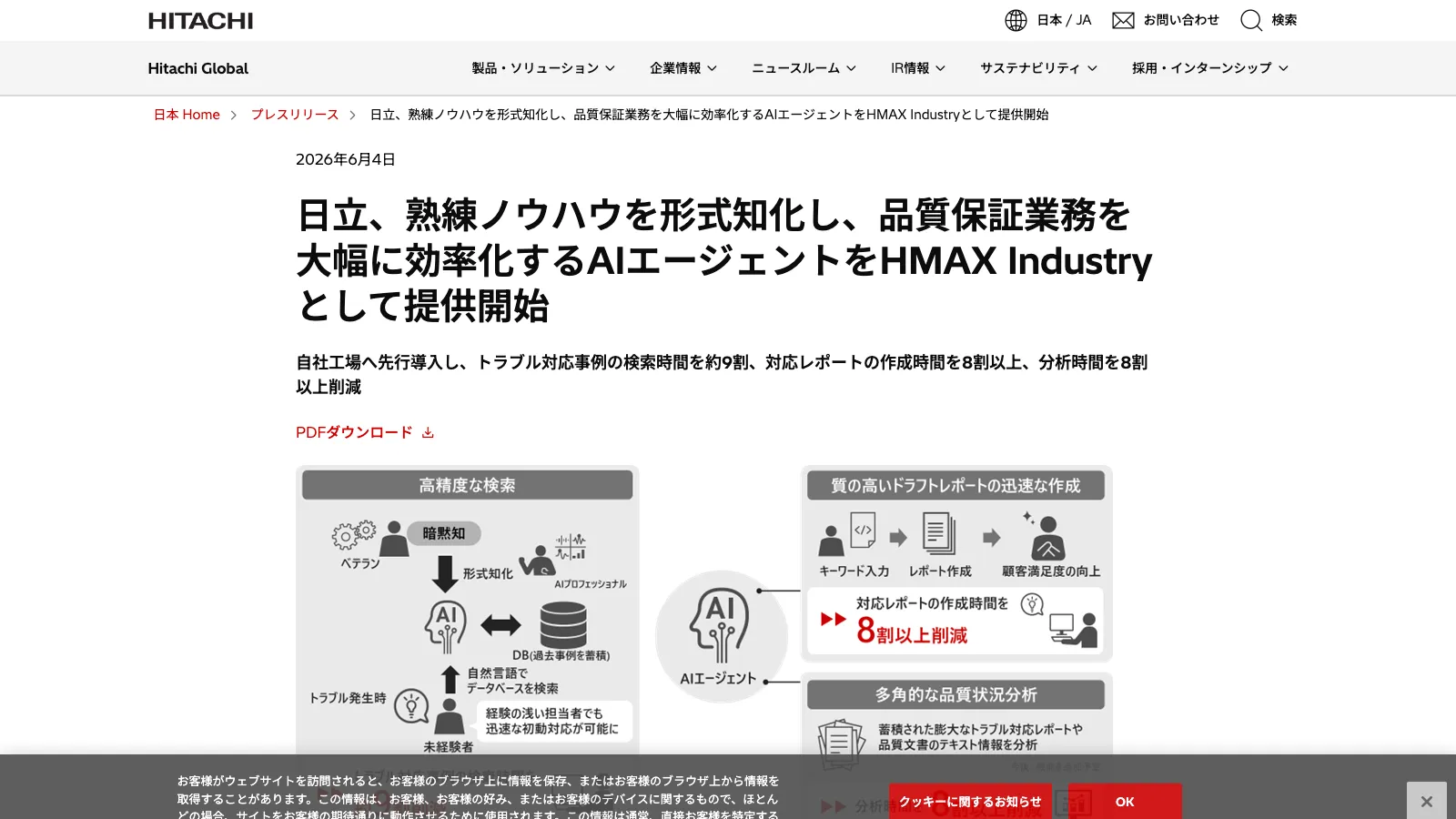Screen dimensions: 1456x819
Task: Click the キーワード入力 code document icon
Action: 863,531
